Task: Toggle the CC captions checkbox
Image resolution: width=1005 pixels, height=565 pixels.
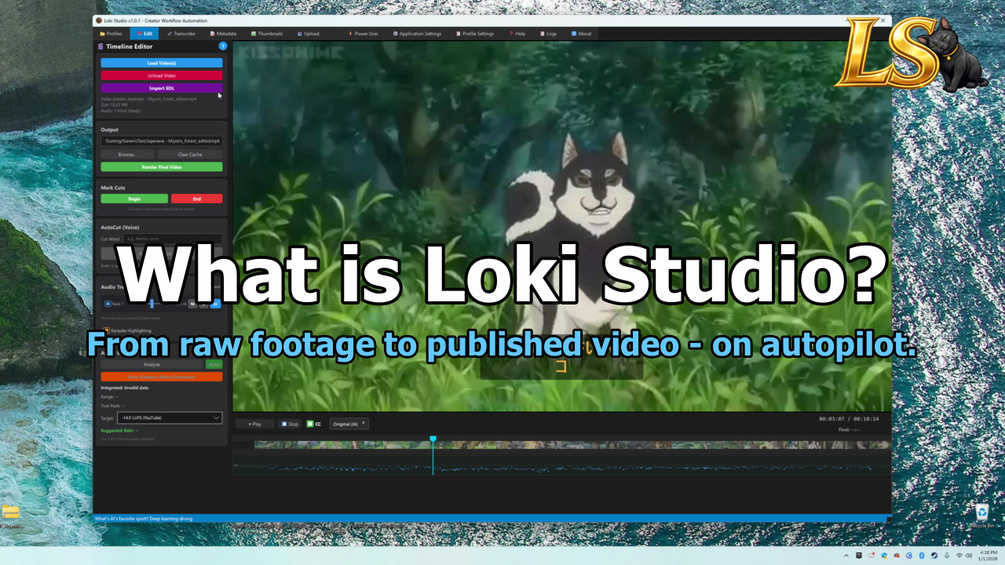Action: [310, 424]
